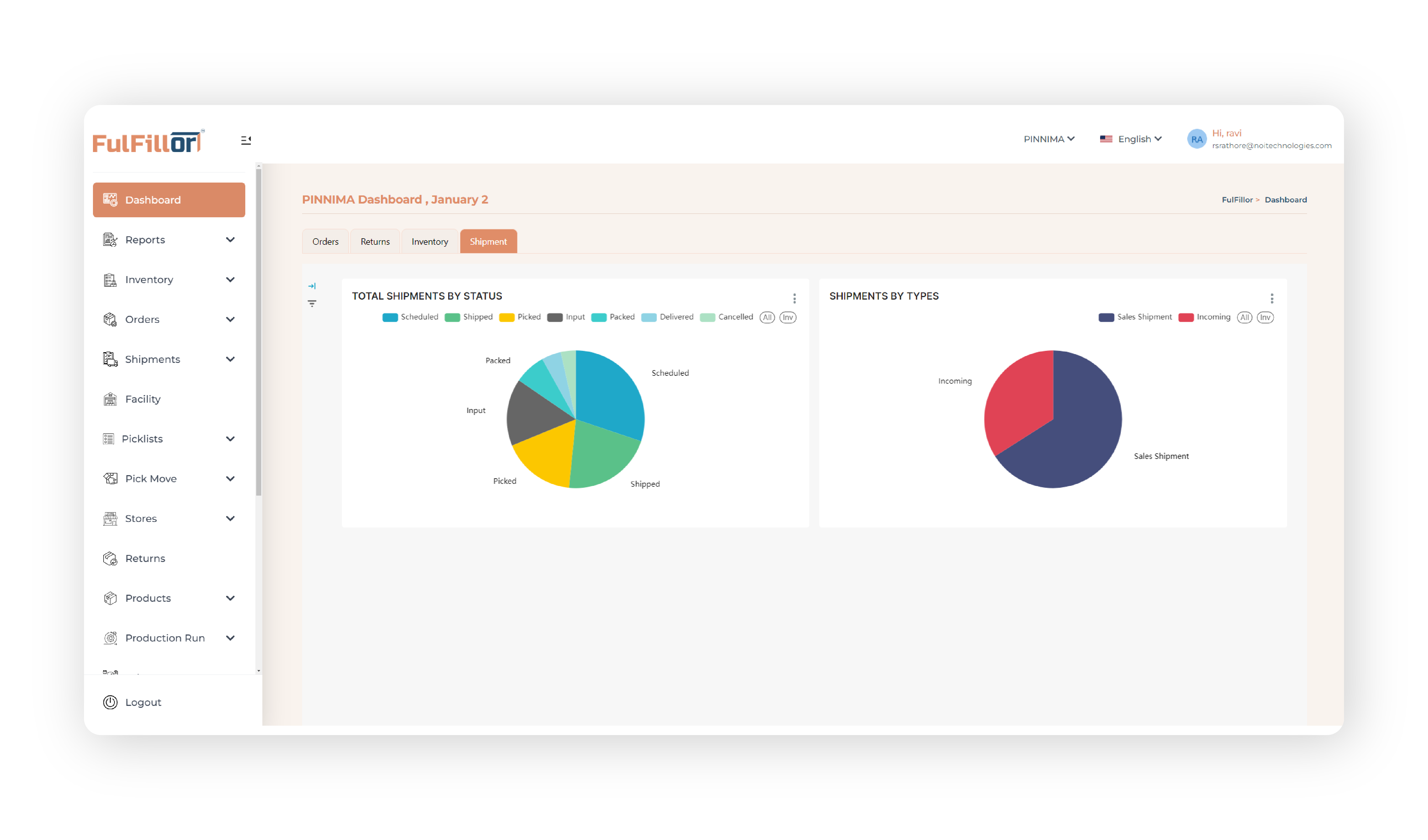Screen dimensions: 1428x840
Task: Open the English language dropdown
Action: 1131,139
